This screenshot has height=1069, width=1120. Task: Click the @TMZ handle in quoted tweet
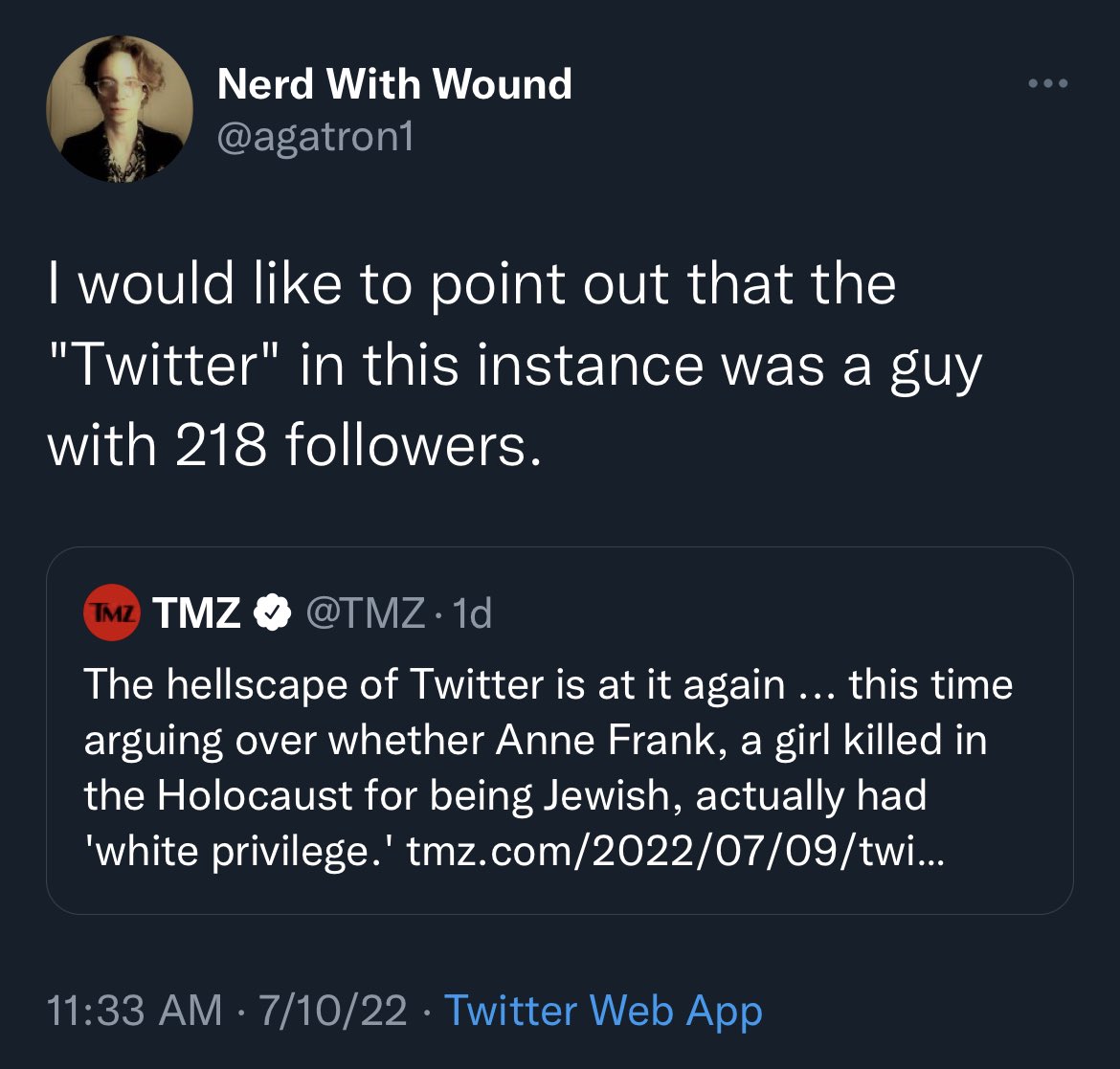click(x=364, y=612)
